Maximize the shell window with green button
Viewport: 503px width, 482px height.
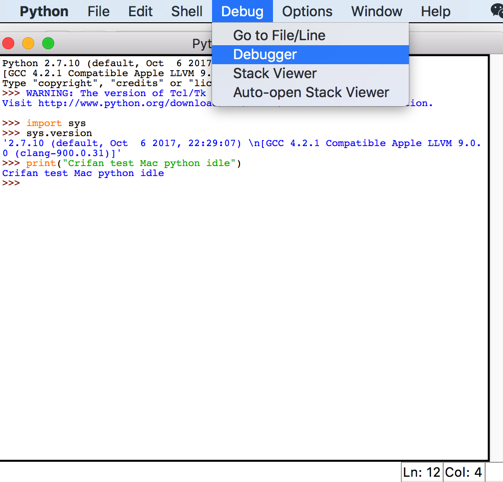tap(48, 43)
